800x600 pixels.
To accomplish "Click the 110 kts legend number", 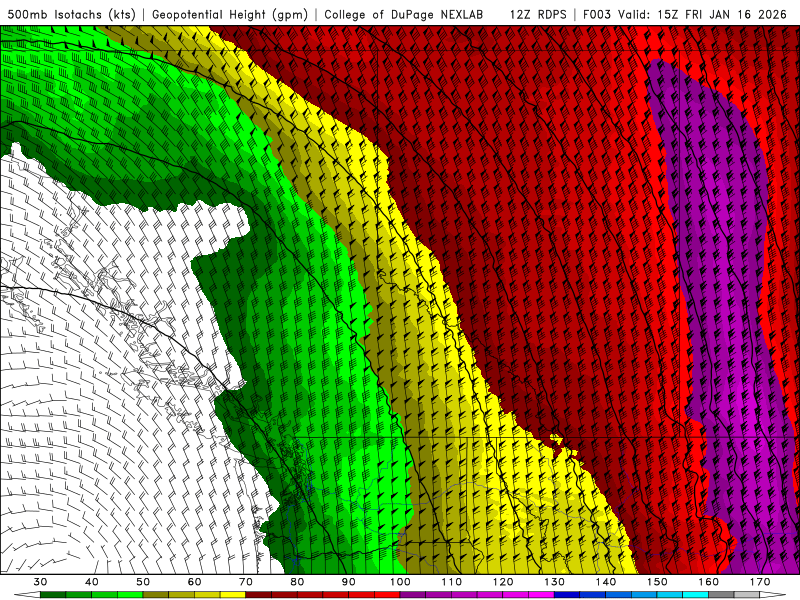I will coord(452,582).
